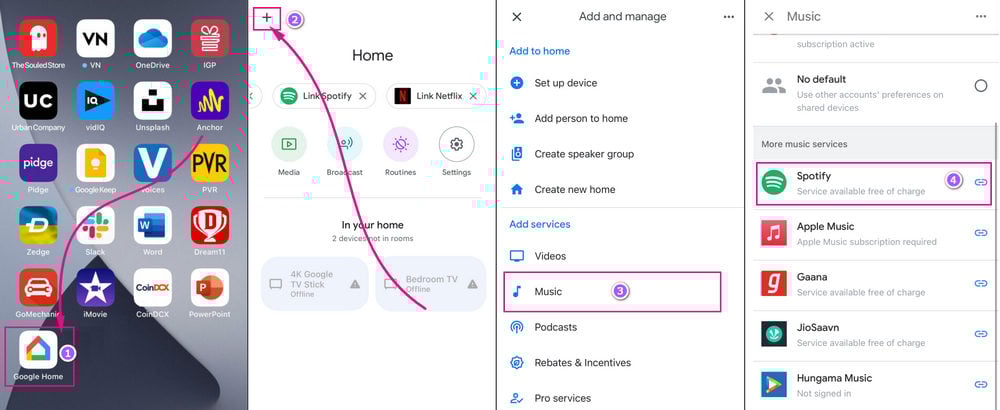This screenshot has height=410, width=1000.
Task: Open the OneDrive app
Action: tap(152, 38)
